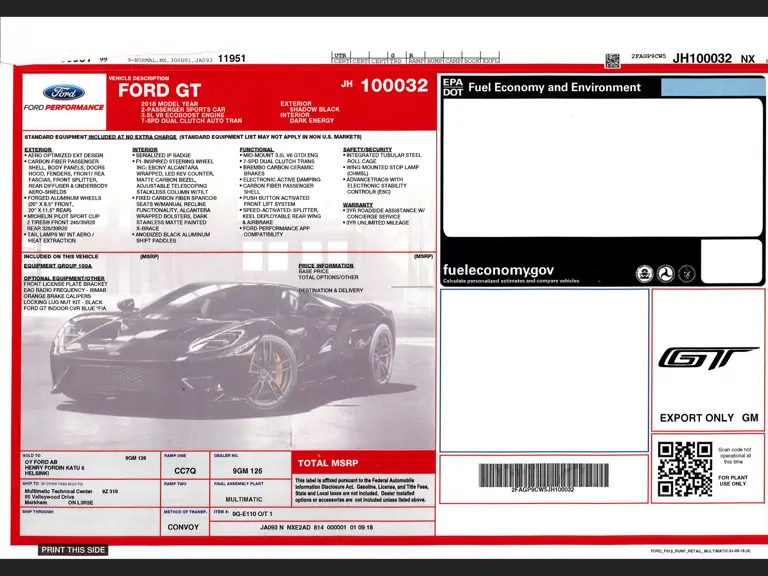The height and width of the screenshot is (576, 768).
Task: Click the VIN barcode graphic
Action: pos(543,475)
